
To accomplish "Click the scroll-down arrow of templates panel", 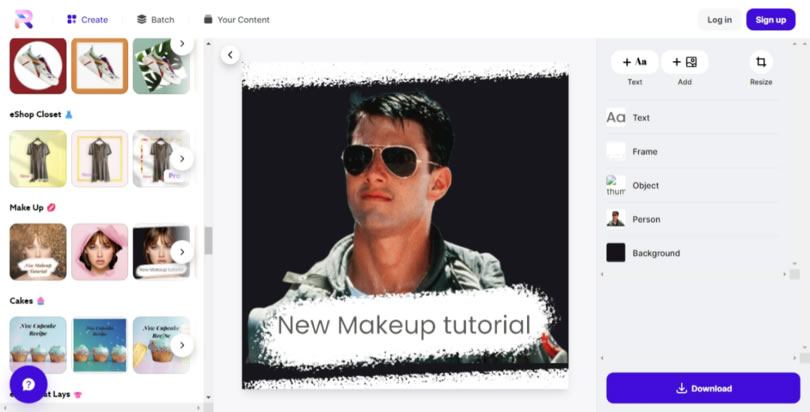I will [208, 398].
